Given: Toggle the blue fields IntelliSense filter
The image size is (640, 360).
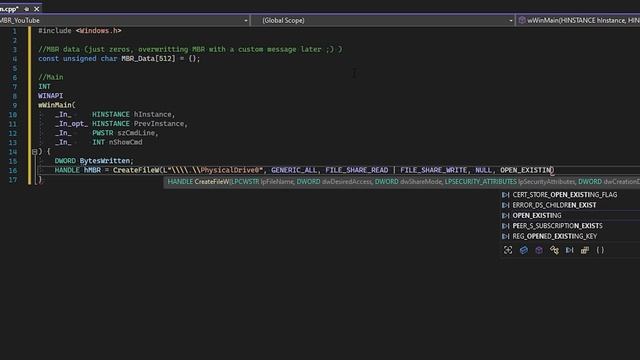Looking at the screenshot, I should click(x=524, y=250).
